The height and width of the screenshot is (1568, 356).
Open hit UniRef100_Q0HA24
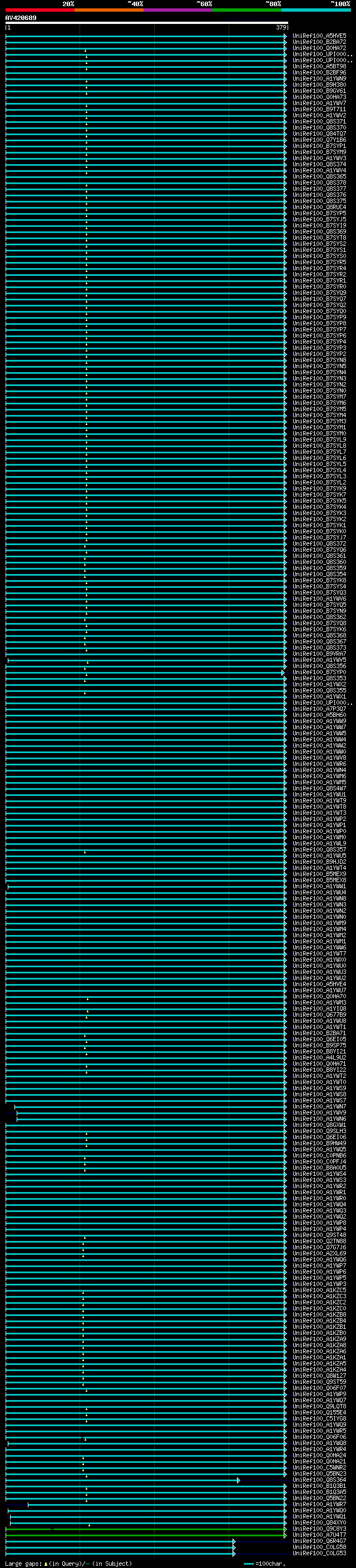pos(319,1455)
